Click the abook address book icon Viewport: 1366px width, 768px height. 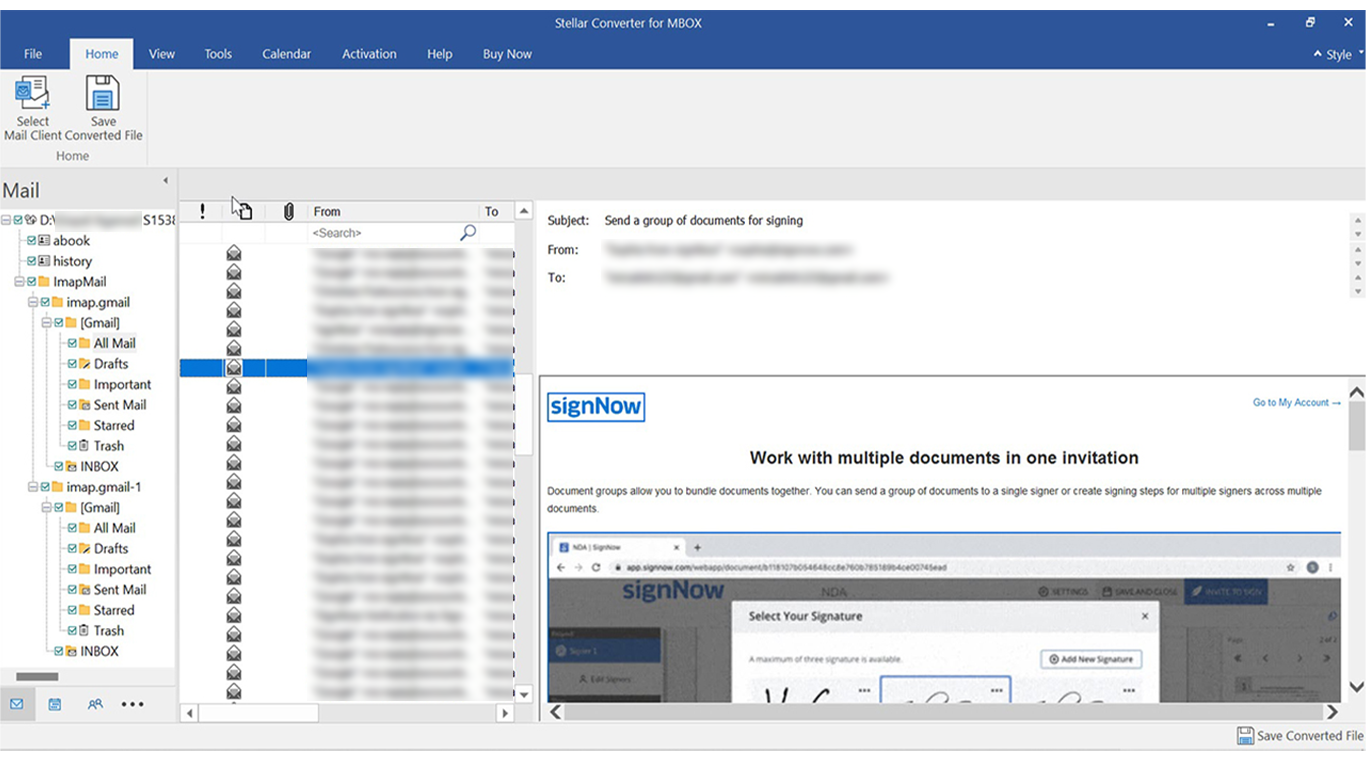click(x=44, y=241)
